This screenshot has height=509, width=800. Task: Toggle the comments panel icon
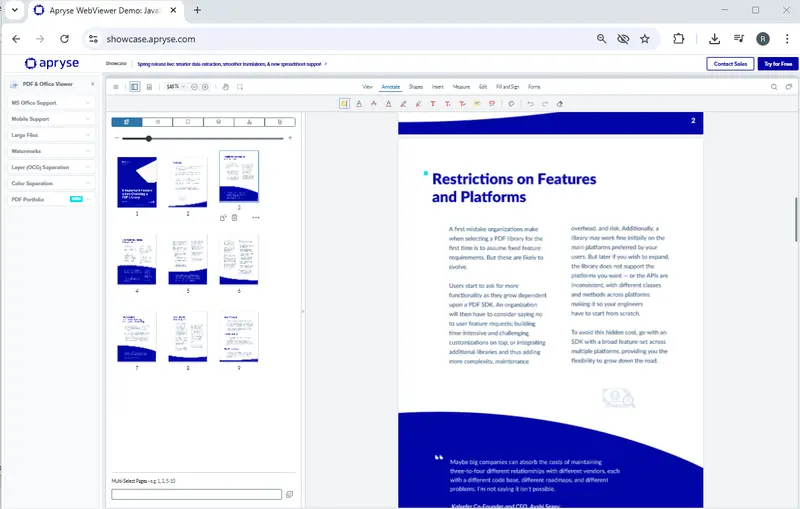coord(789,87)
